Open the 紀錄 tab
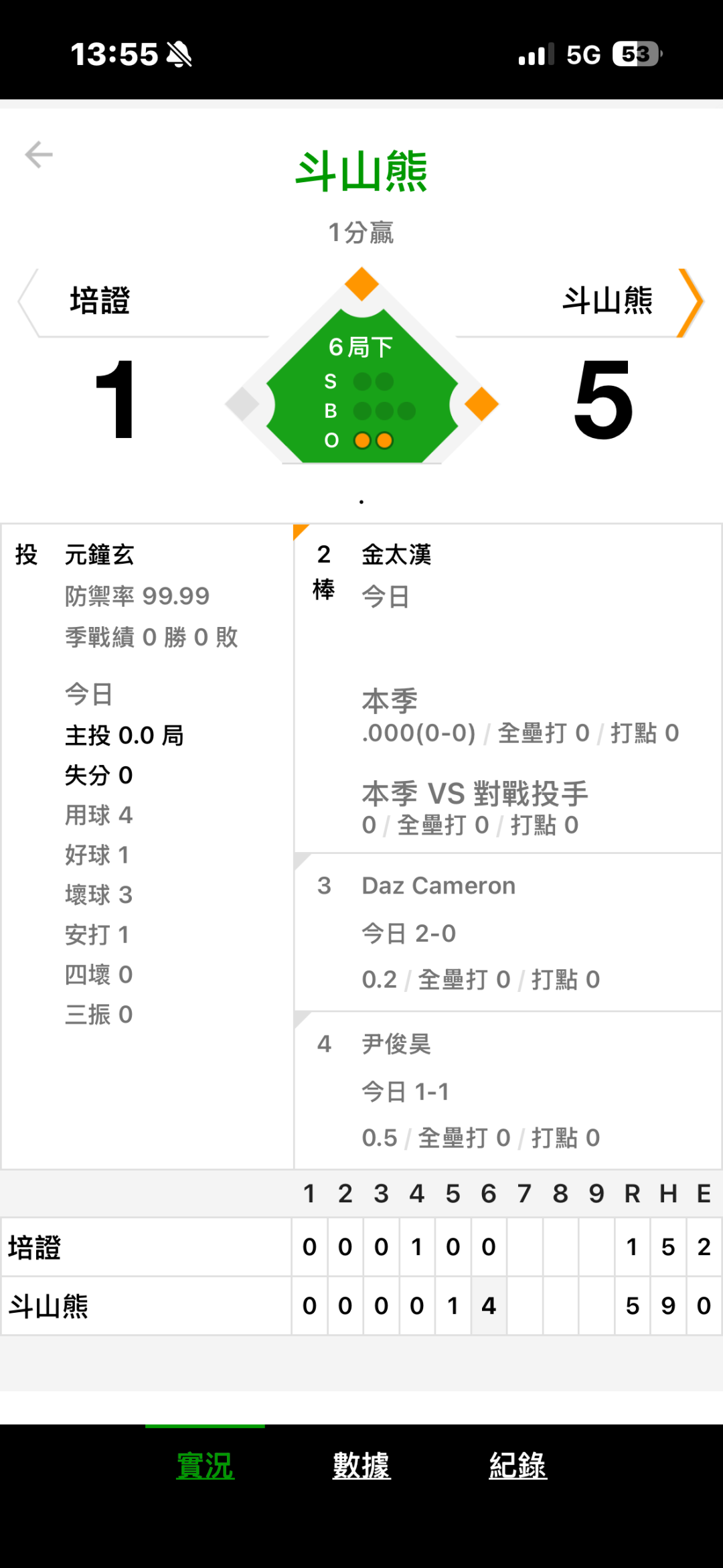This screenshot has width=723, height=1568. click(x=517, y=1466)
